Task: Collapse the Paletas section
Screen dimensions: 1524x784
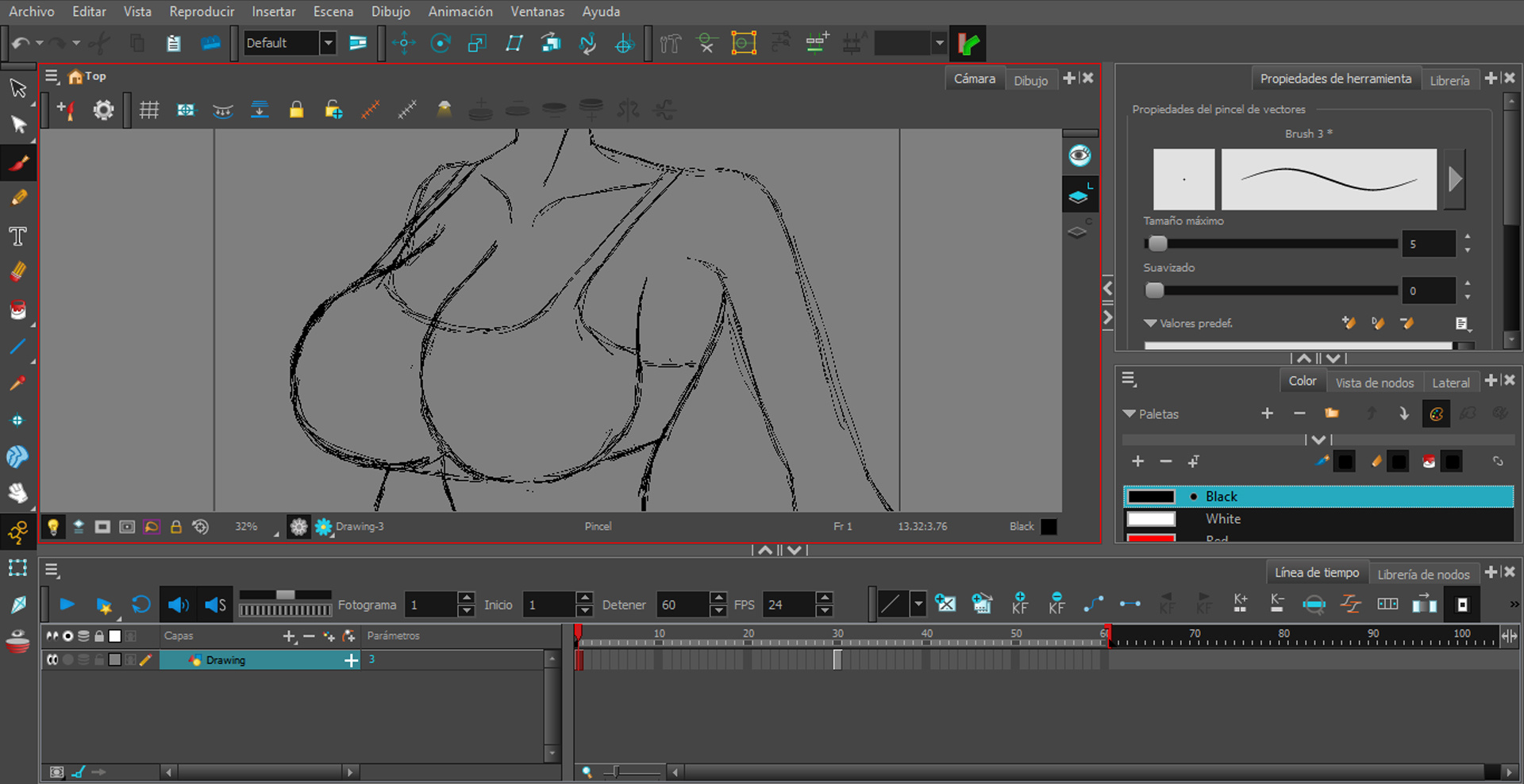Action: click(x=1129, y=413)
